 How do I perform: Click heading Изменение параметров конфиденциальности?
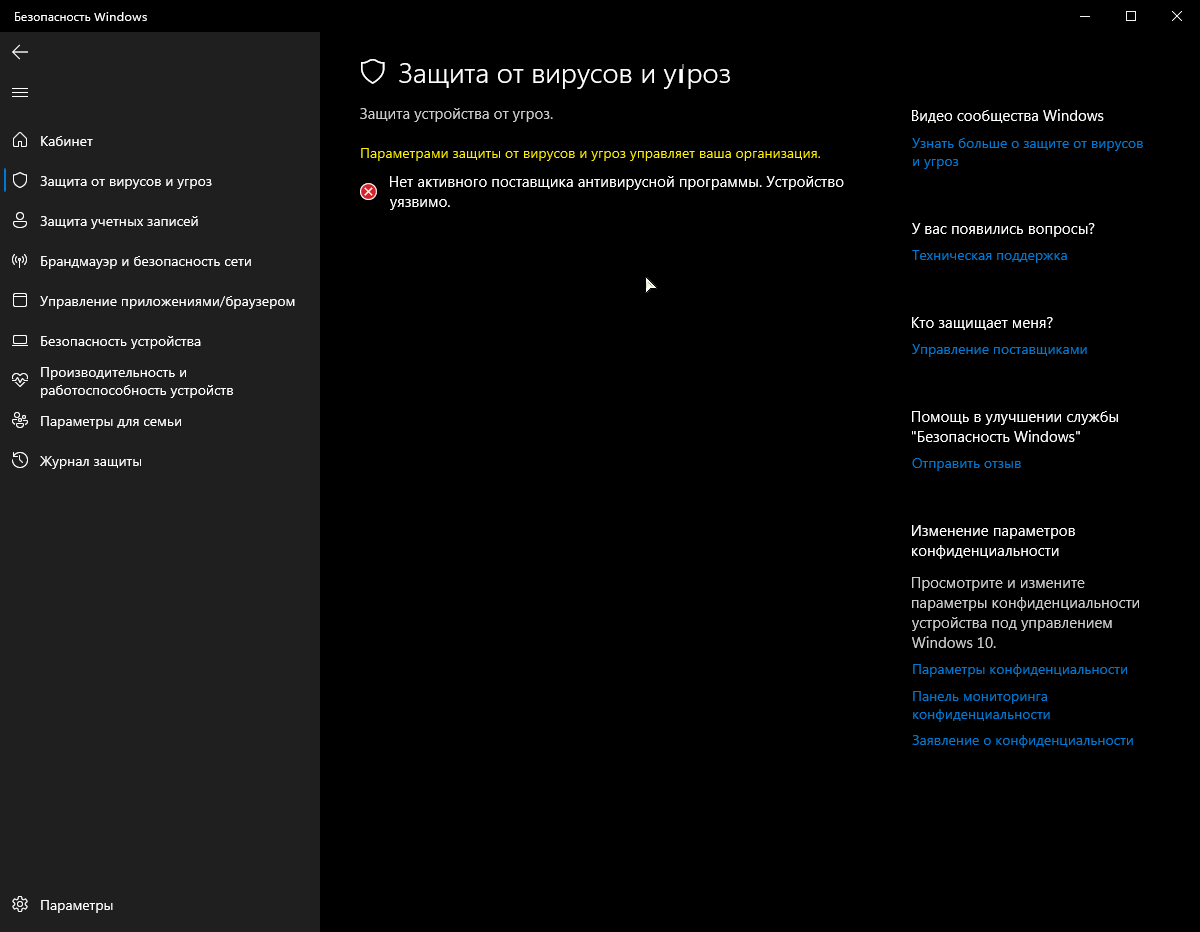[x=993, y=540]
